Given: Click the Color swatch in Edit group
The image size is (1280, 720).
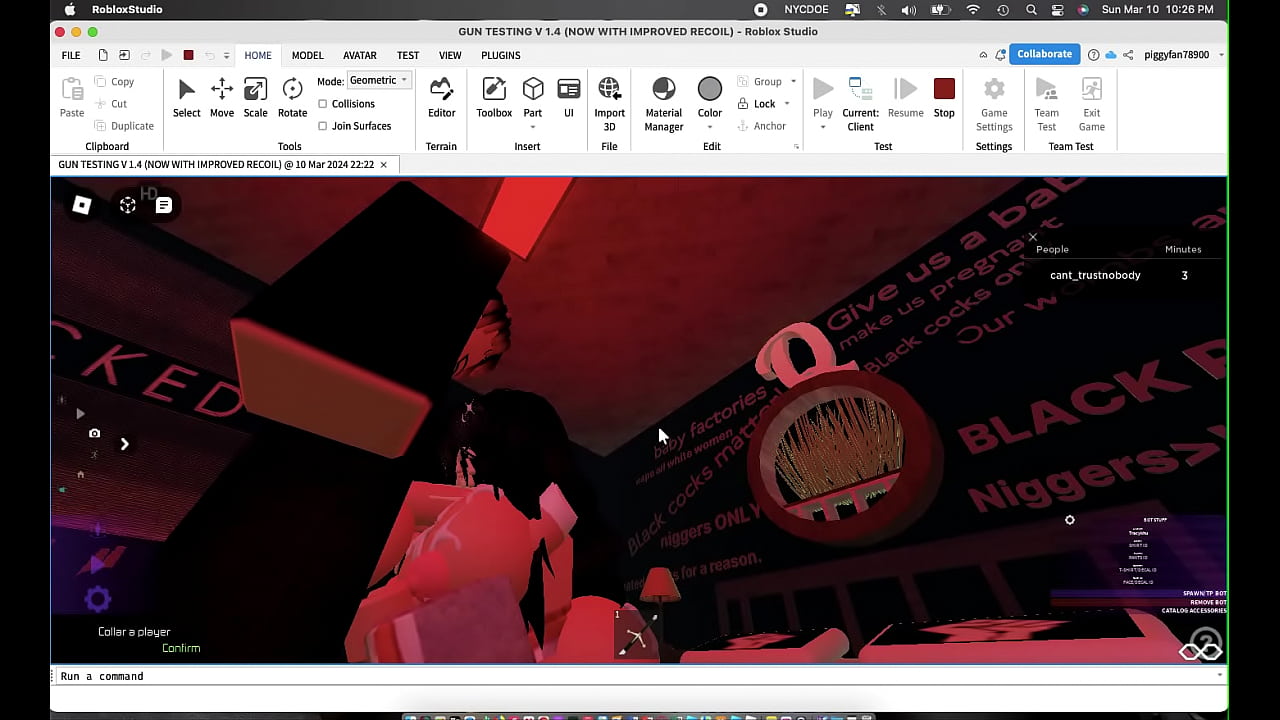Looking at the screenshot, I should tap(710, 90).
